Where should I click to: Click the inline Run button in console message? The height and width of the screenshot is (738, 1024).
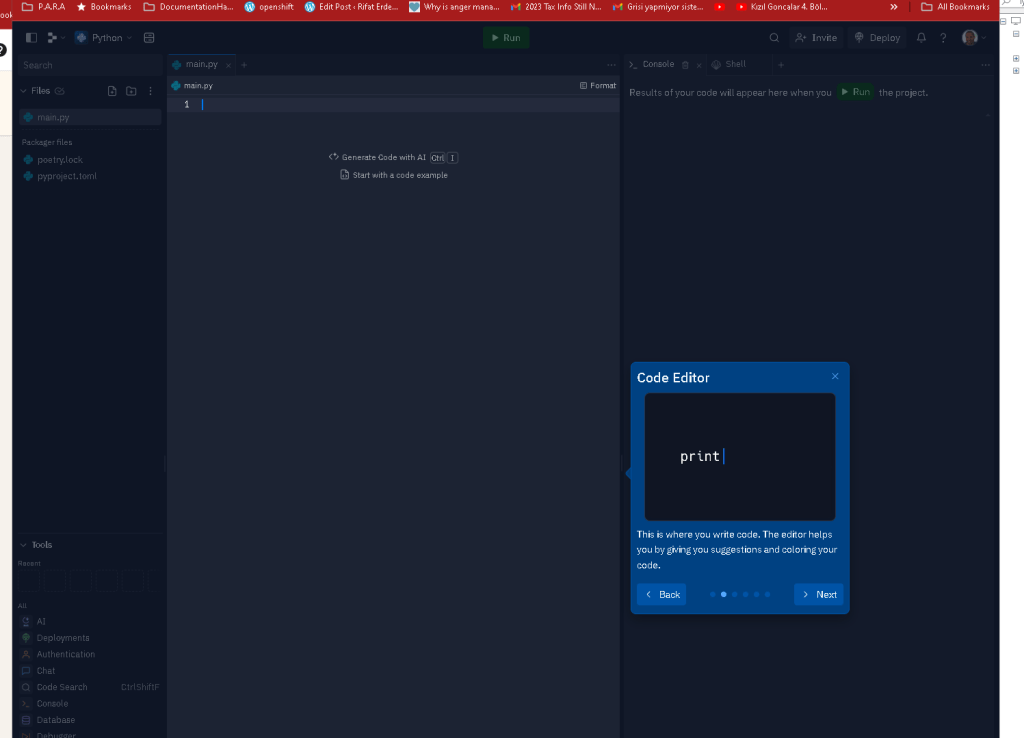(x=855, y=92)
